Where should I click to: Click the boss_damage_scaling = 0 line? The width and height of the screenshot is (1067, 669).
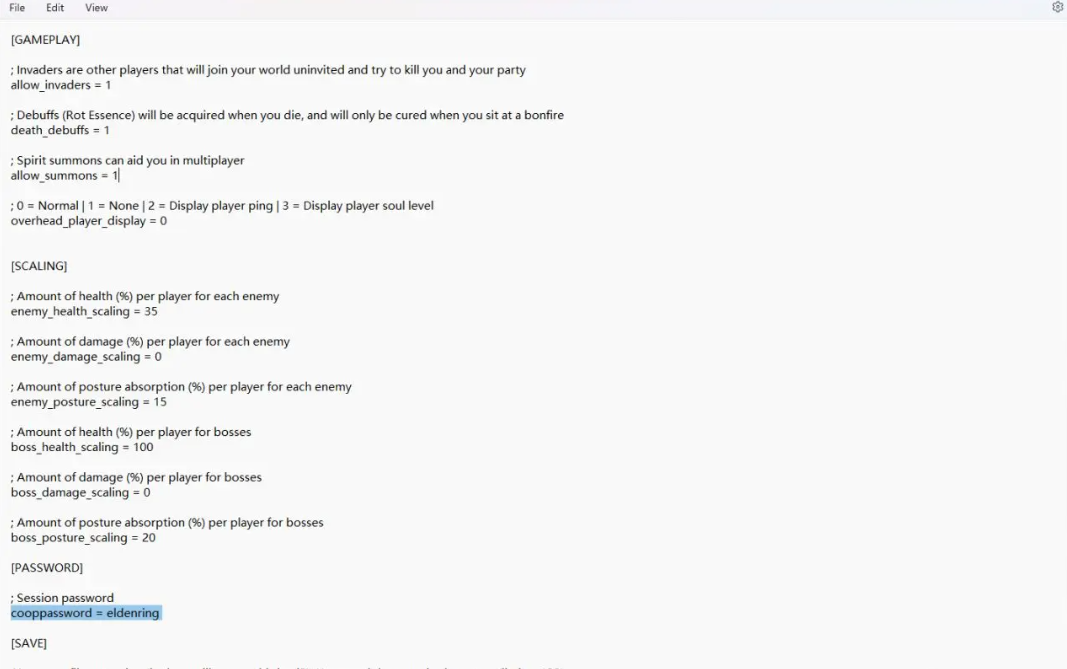[x=80, y=492]
